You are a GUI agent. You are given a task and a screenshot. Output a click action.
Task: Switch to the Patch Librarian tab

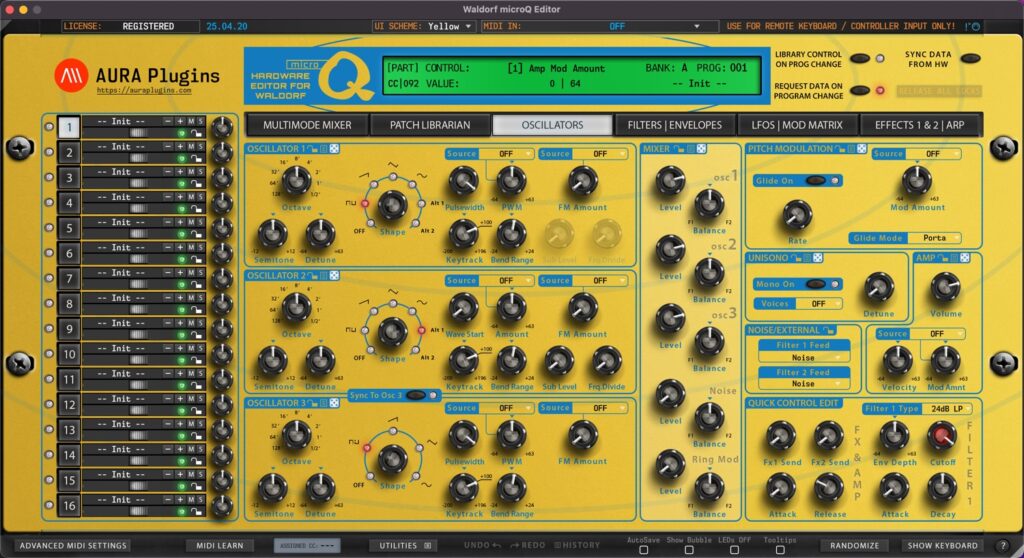pyautogui.click(x=430, y=125)
